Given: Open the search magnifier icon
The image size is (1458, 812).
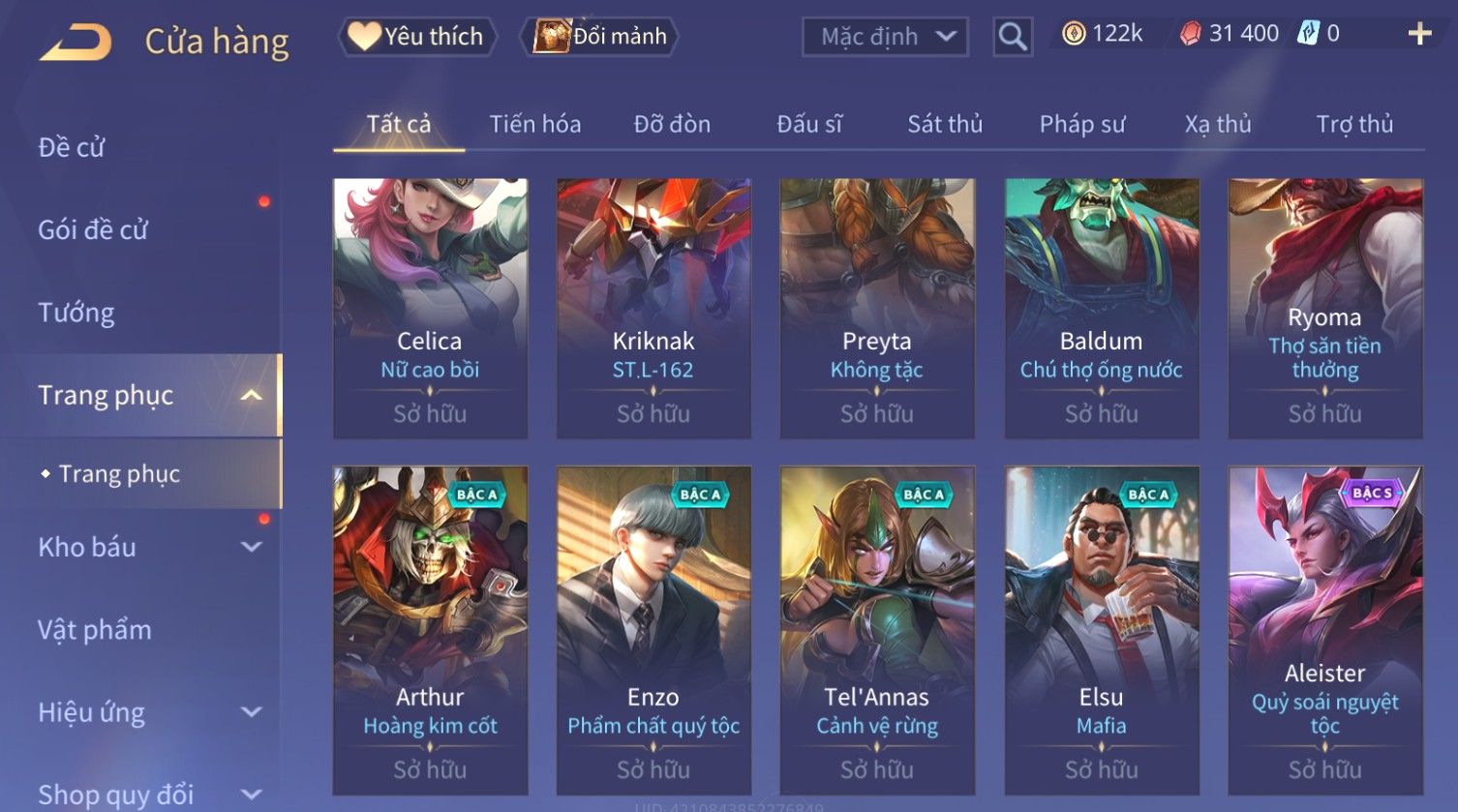Looking at the screenshot, I should [1013, 37].
